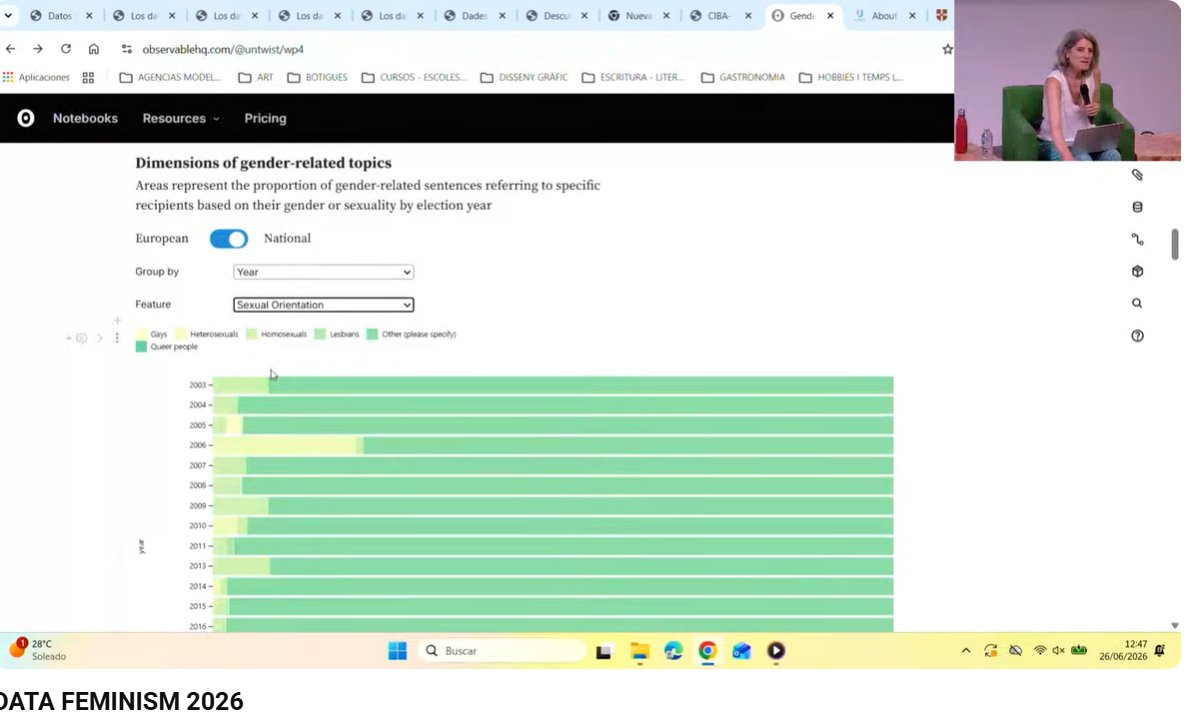Open the Group by Year dropdown
Viewport: 1192px width, 717px height.
323,272
